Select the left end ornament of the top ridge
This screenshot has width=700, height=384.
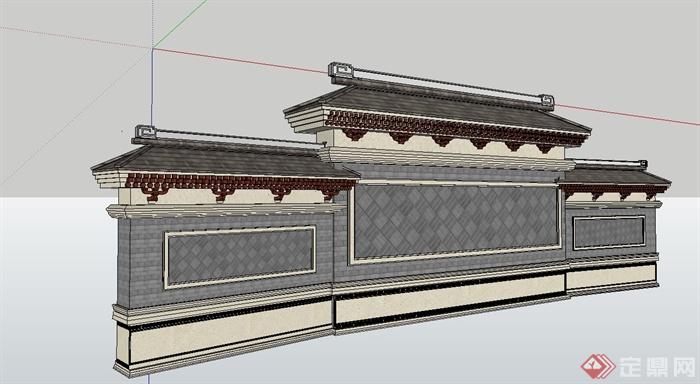coord(340,71)
